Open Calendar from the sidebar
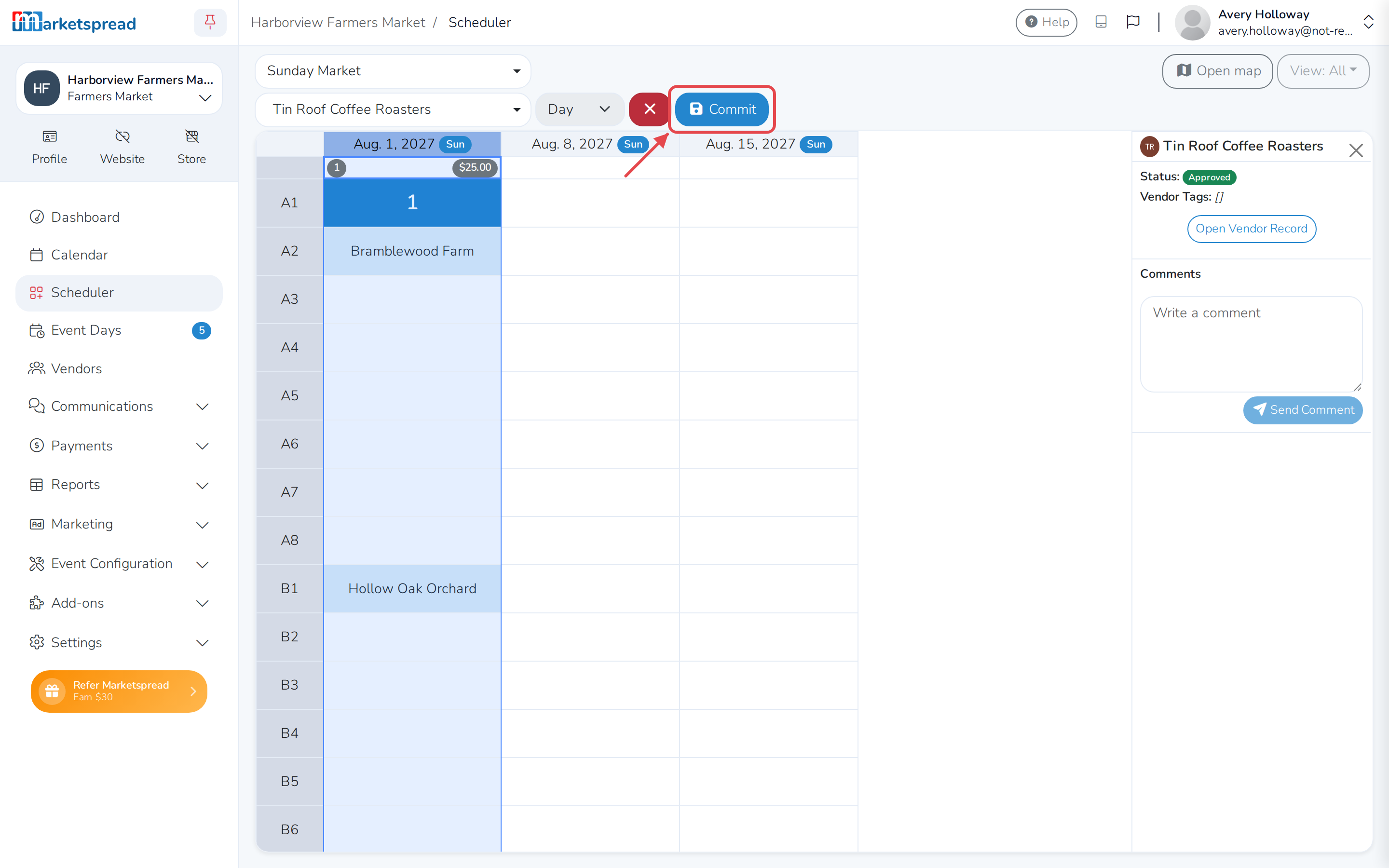1389x868 pixels. (119, 255)
